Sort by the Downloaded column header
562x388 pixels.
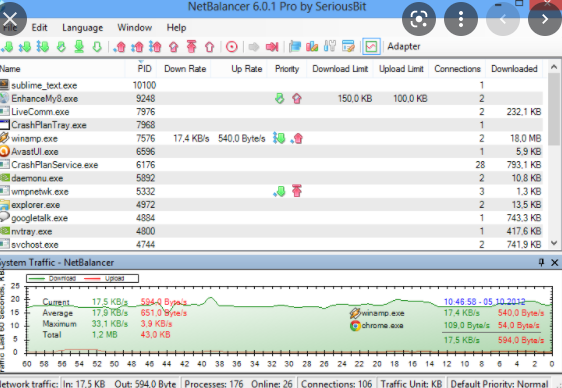click(514, 69)
